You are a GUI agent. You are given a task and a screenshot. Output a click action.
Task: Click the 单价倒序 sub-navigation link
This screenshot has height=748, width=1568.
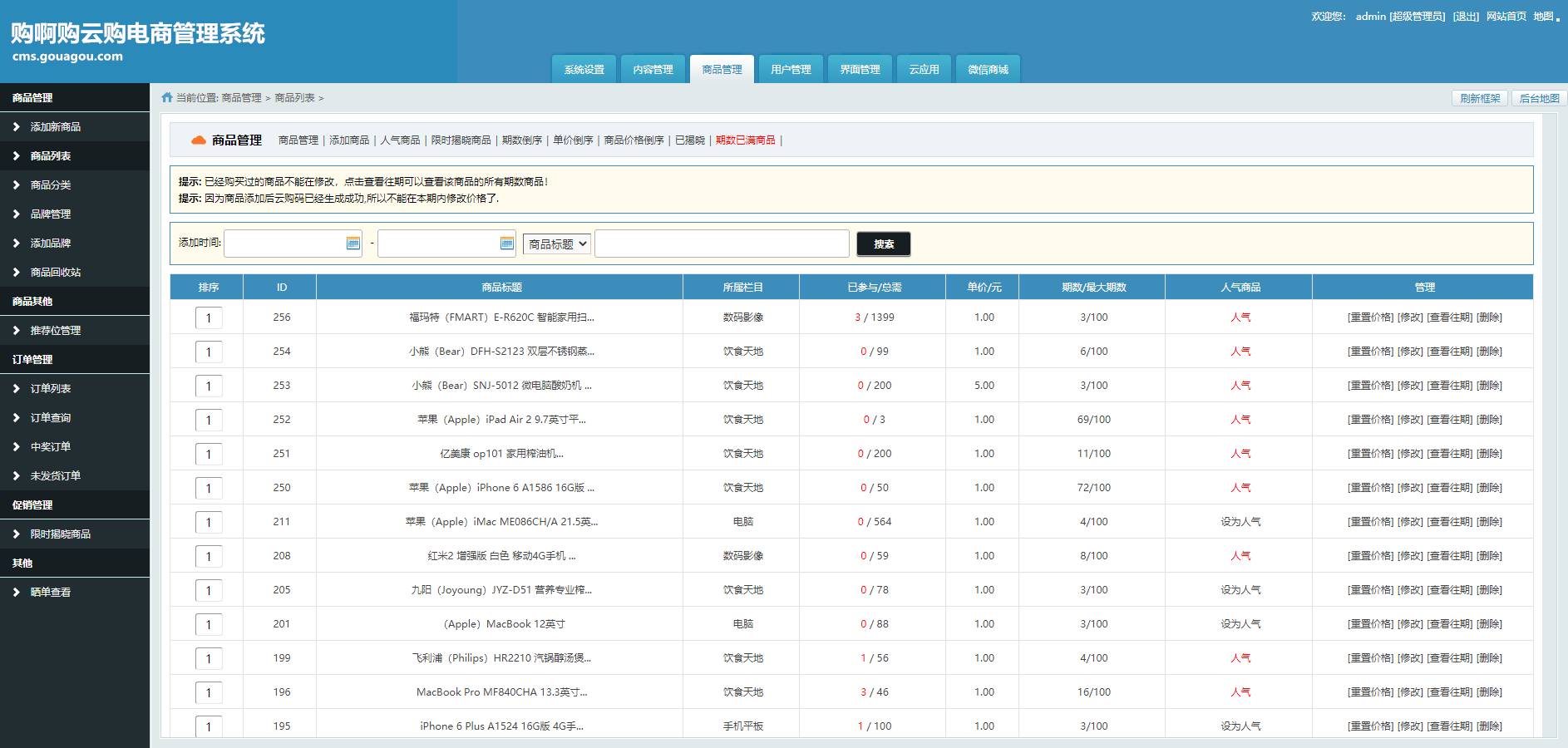[574, 140]
